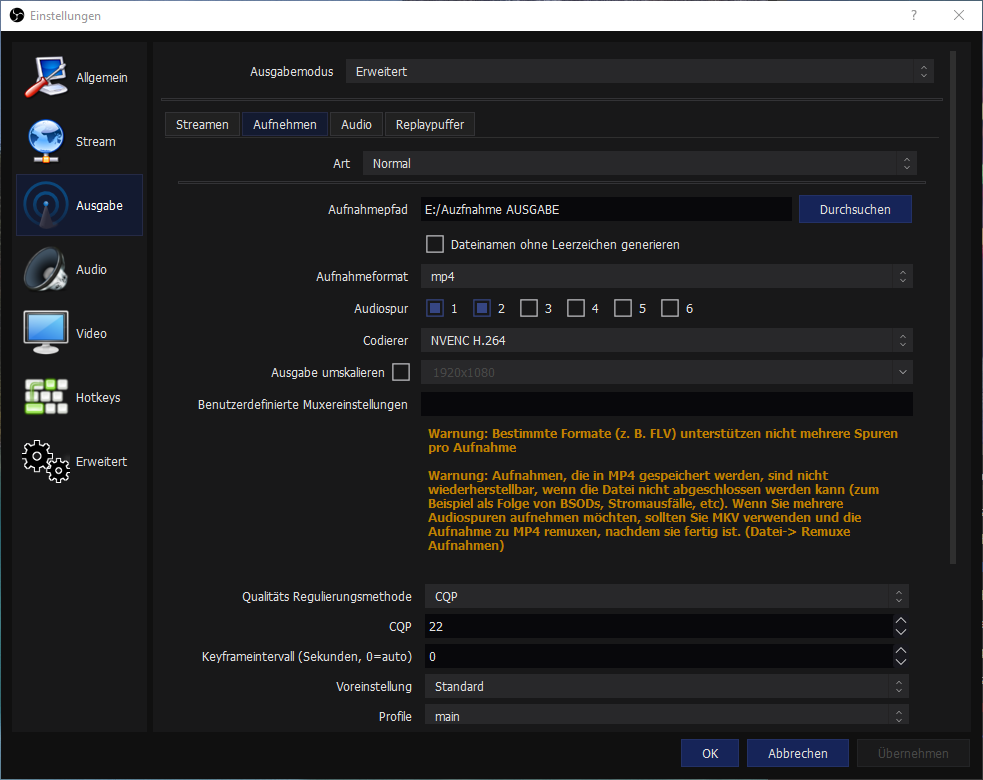Select the Video monitor icon
983x780 pixels.
click(x=46, y=333)
